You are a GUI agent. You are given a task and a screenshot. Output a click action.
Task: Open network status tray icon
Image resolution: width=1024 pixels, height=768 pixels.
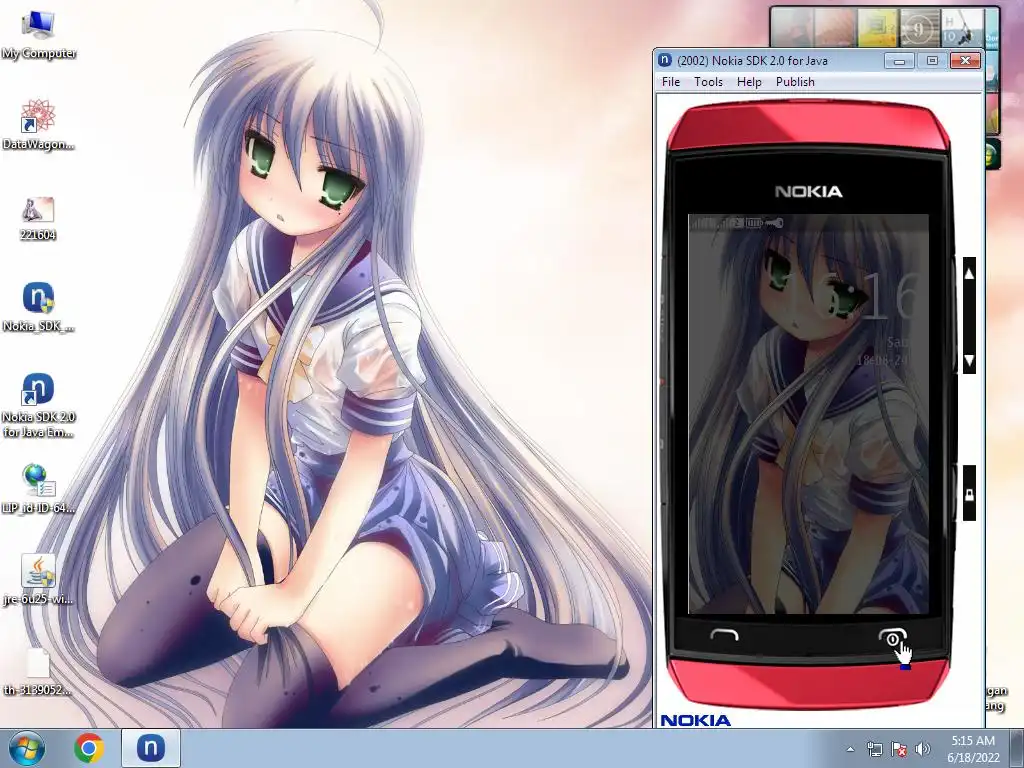point(874,749)
